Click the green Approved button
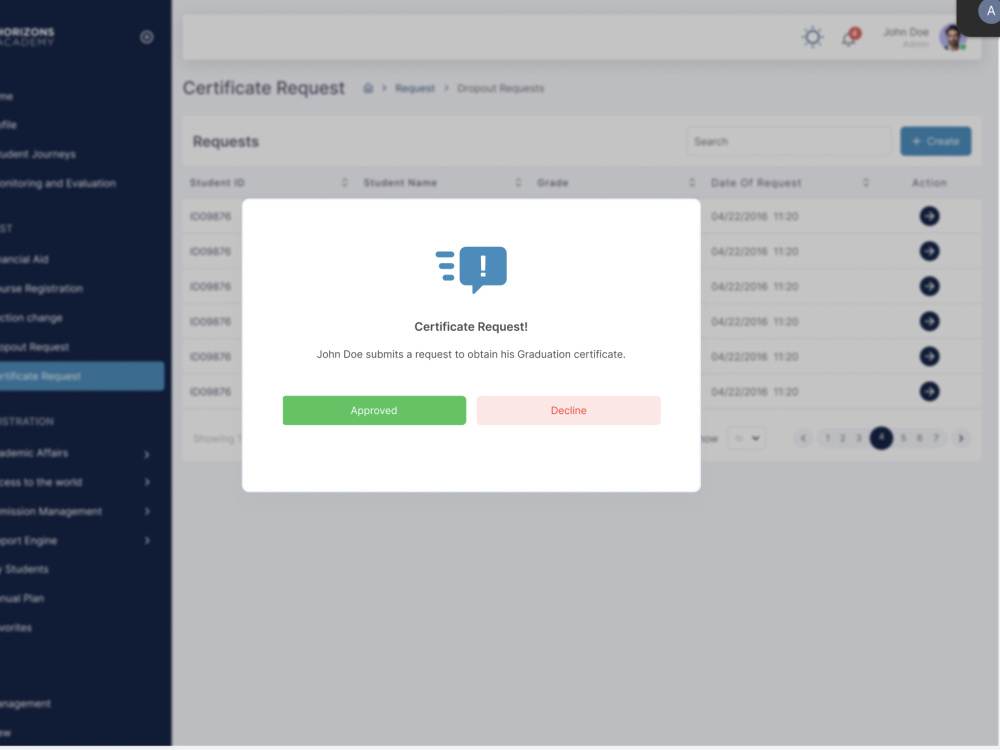The height and width of the screenshot is (750, 1000). click(x=374, y=410)
